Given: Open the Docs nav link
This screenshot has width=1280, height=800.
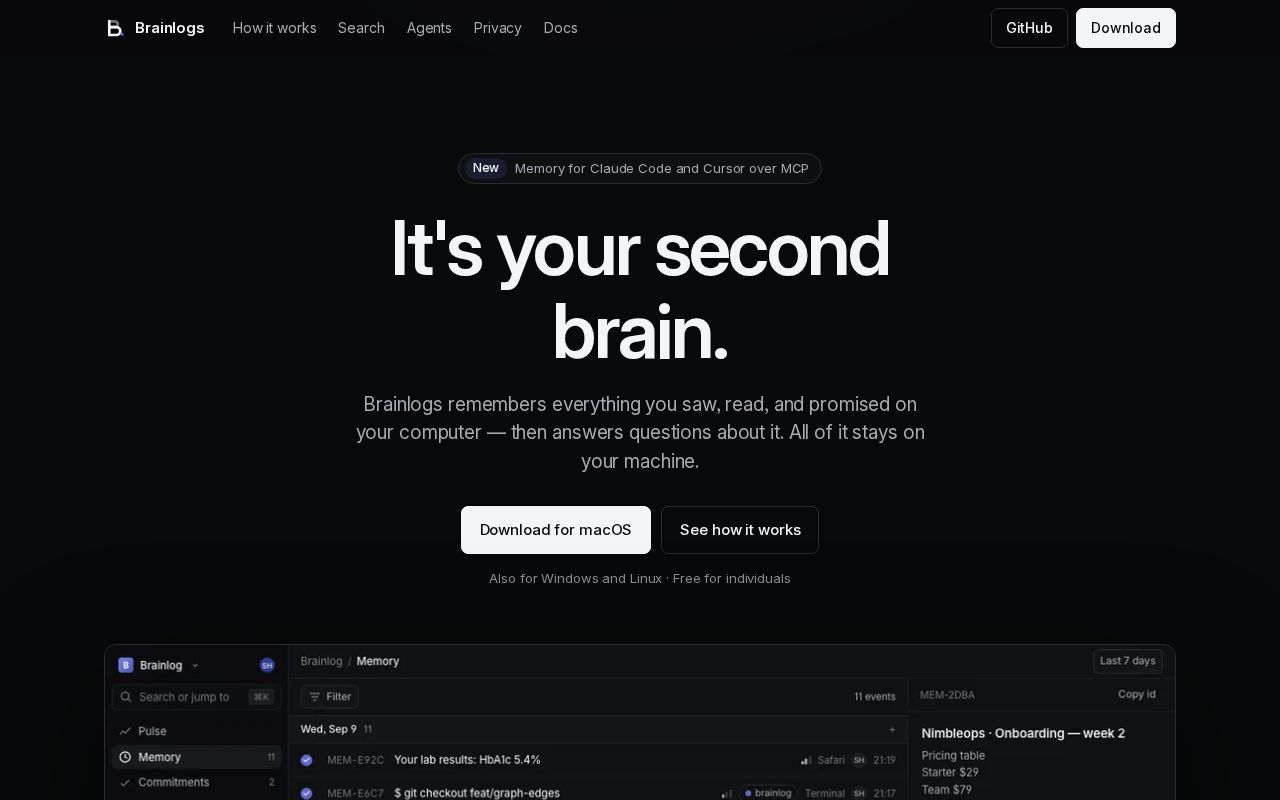Looking at the screenshot, I should [x=560, y=28].
